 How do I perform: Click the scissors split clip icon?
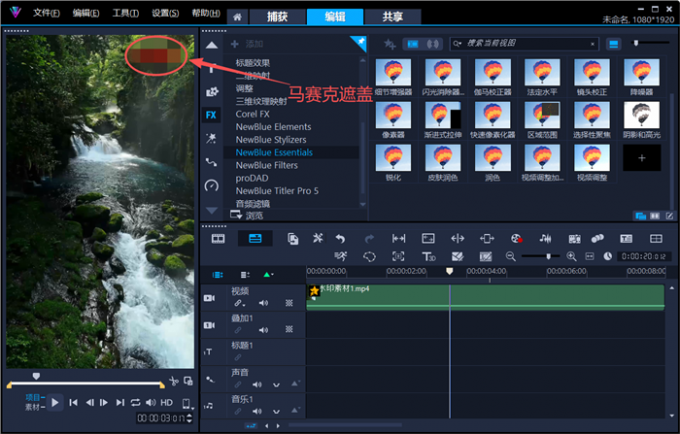tap(174, 381)
